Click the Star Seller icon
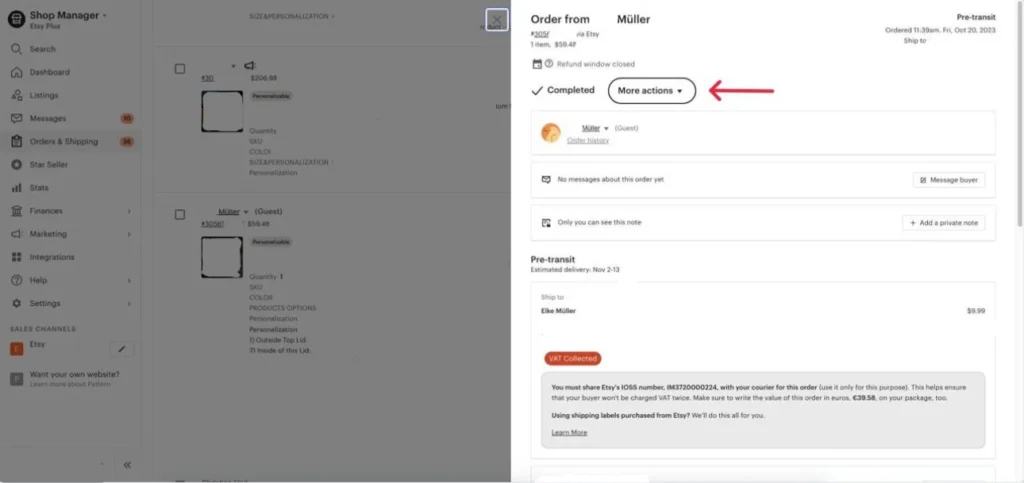The height and width of the screenshot is (483, 1024). pos(16,164)
